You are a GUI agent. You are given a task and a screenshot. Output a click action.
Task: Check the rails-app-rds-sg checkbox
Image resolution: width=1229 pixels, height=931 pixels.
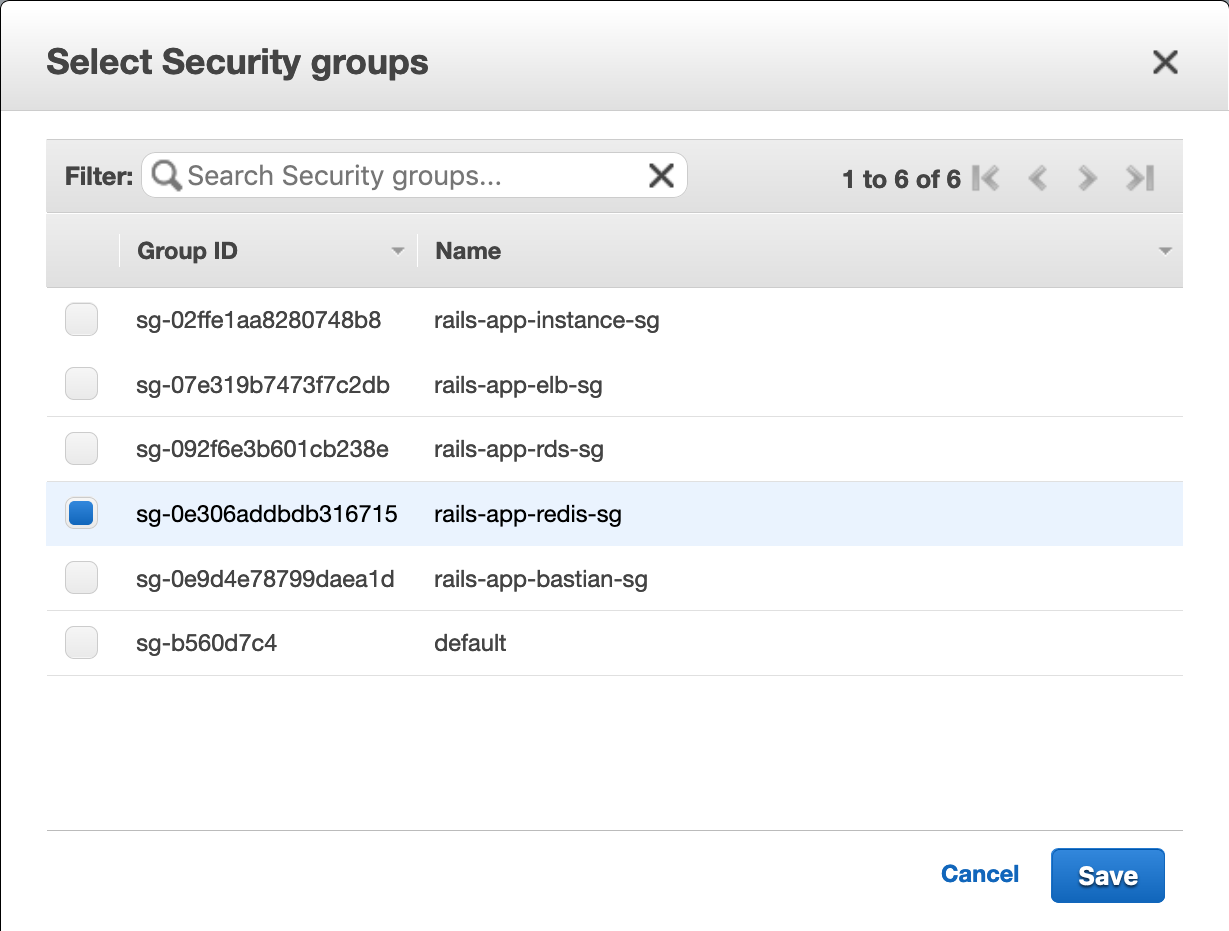pyautogui.click(x=81, y=448)
